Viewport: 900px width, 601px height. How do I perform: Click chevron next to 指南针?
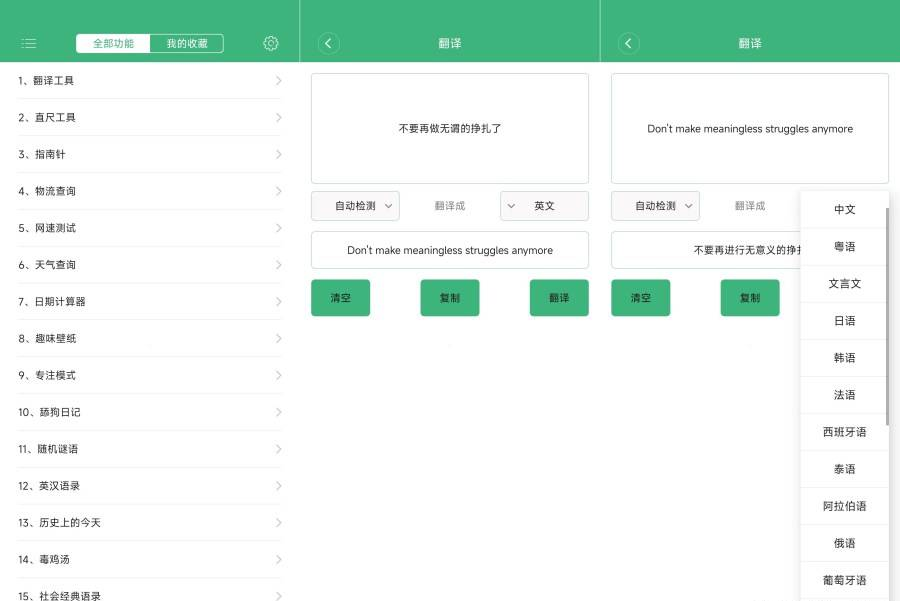[278, 154]
